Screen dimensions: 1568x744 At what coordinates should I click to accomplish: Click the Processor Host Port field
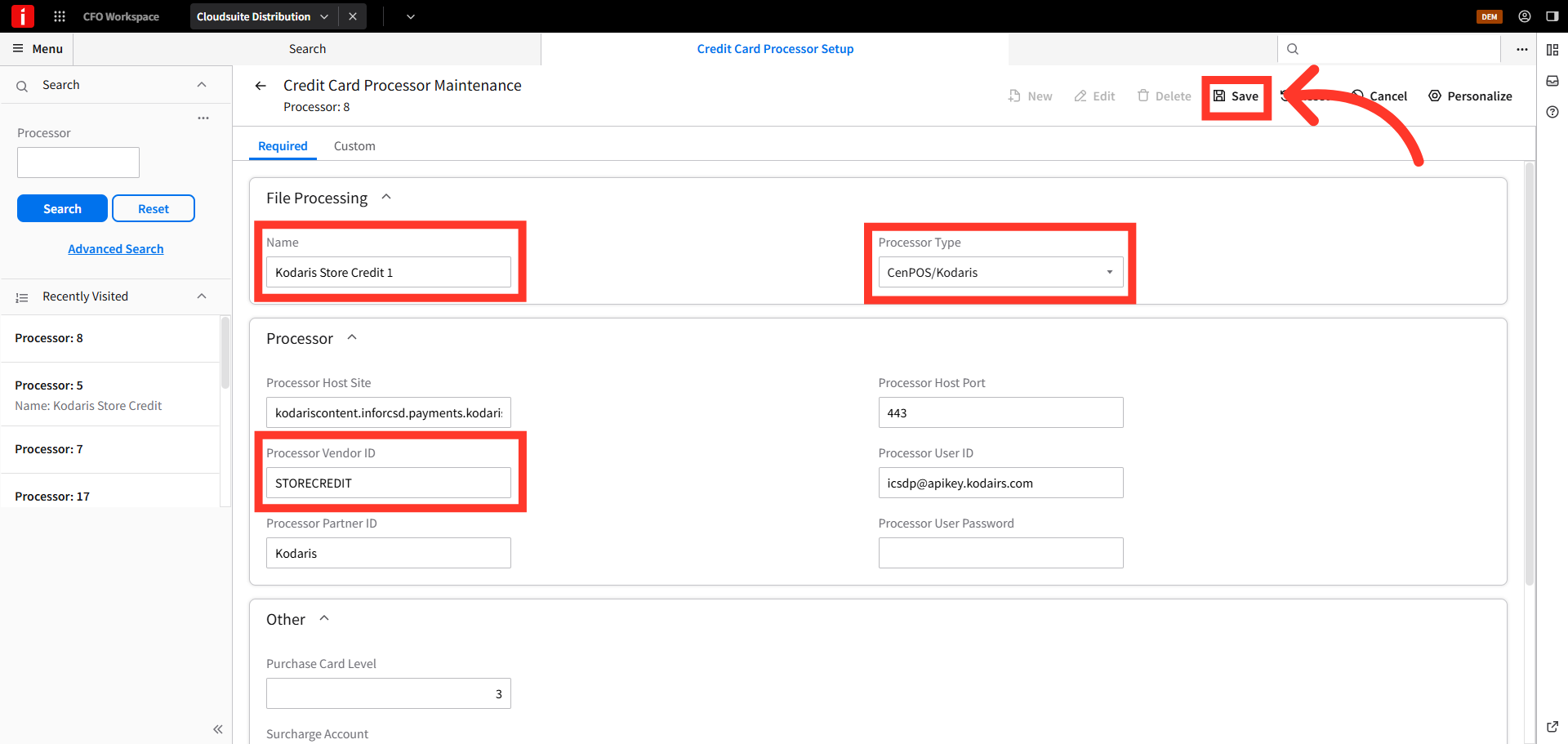1000,412
